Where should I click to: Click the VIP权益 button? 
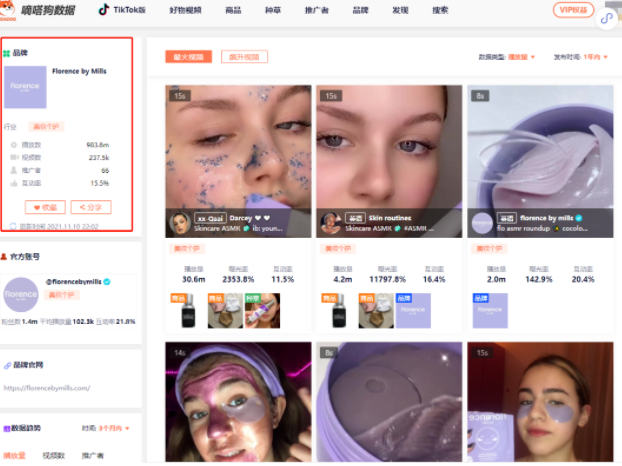pyautogui.click(x=573, y=10)
